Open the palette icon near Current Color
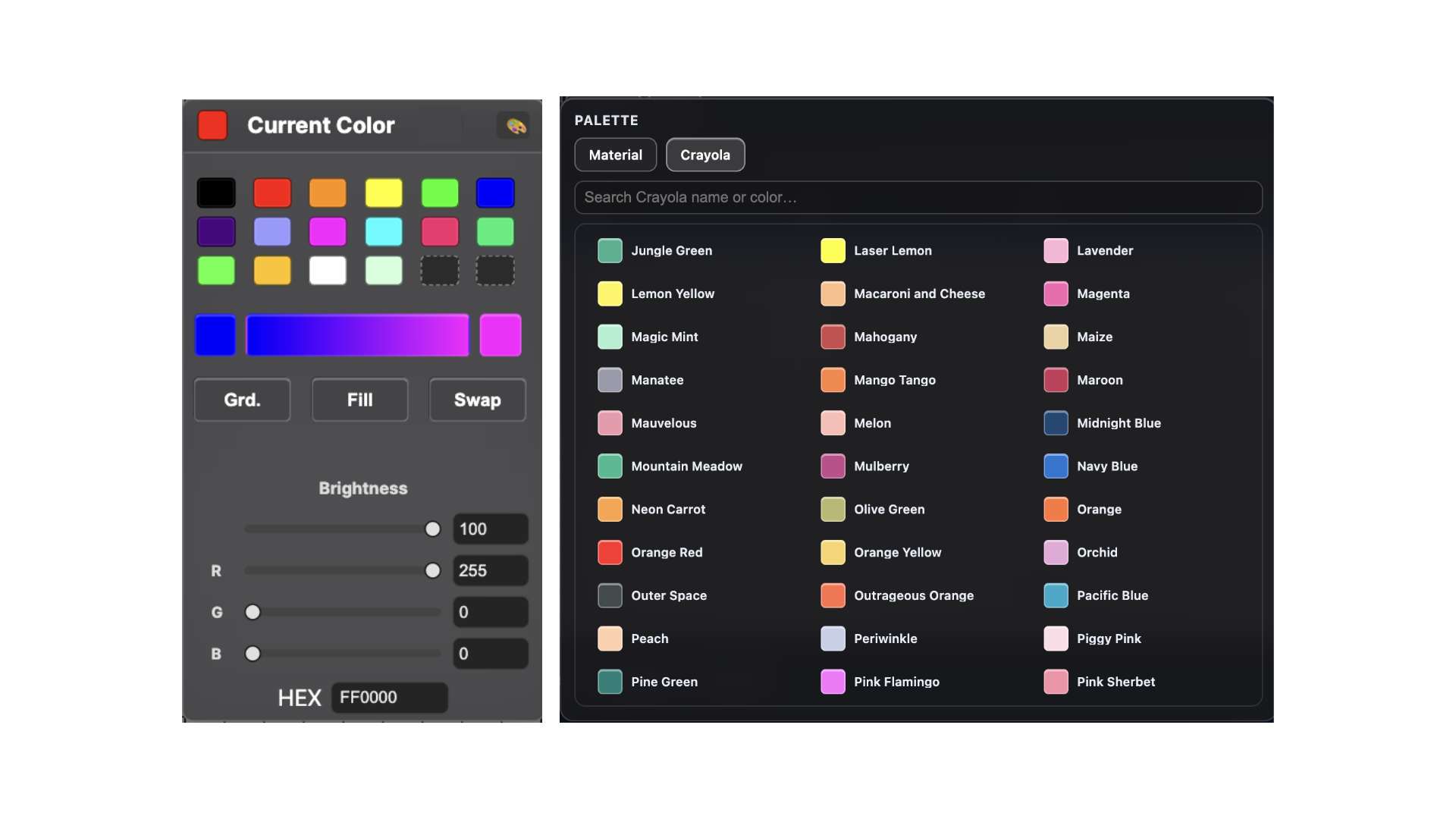Viewport: 1456px width, 819px height. (x=515, y=126)
